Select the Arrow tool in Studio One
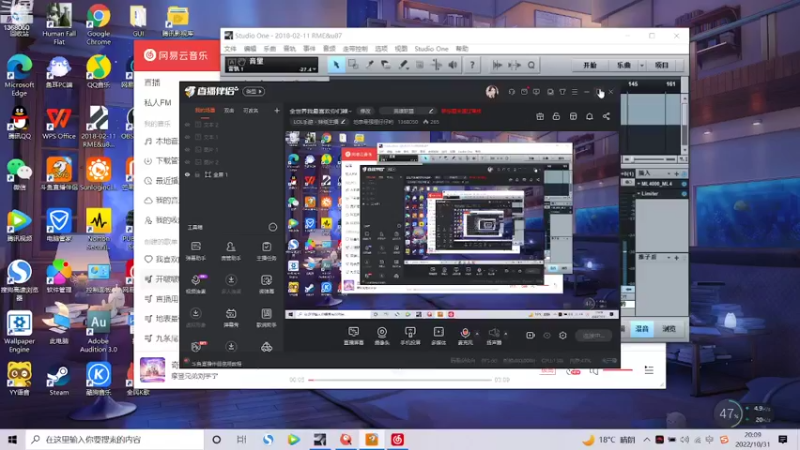 [x=336, y=65]
